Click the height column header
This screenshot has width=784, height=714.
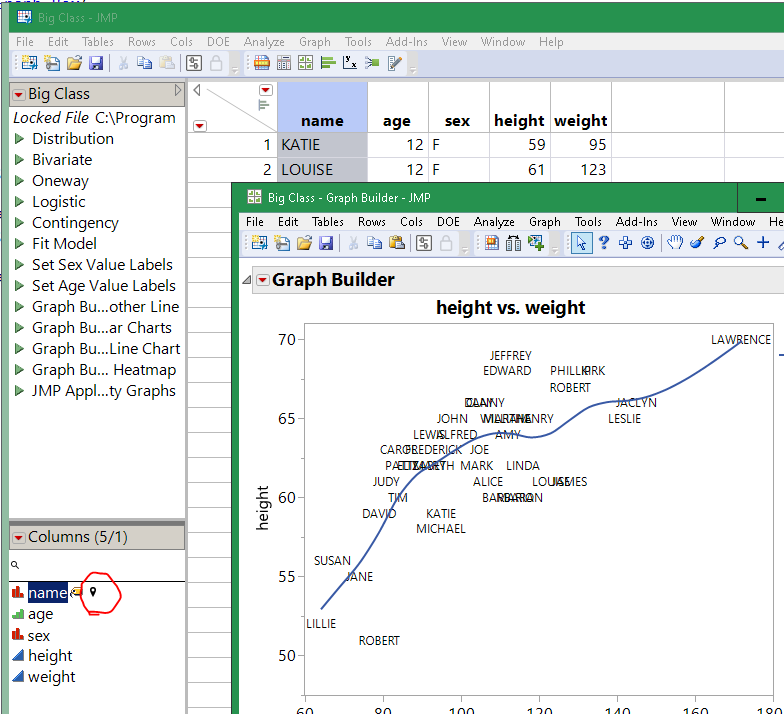click(519, 121)
